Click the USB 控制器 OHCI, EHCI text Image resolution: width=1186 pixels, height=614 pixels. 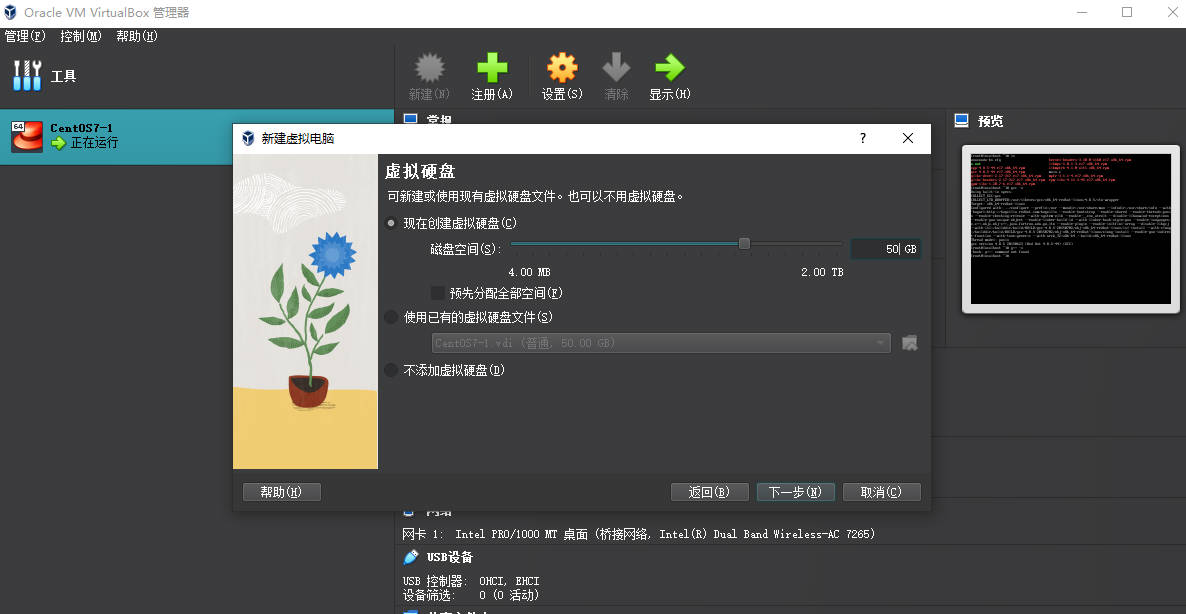click(x=470, y=581)
